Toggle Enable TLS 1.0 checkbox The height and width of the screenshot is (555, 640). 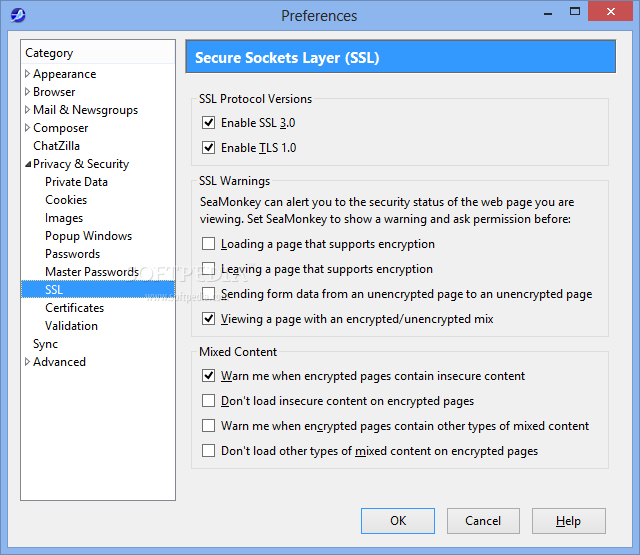click(x=209, y=147)
